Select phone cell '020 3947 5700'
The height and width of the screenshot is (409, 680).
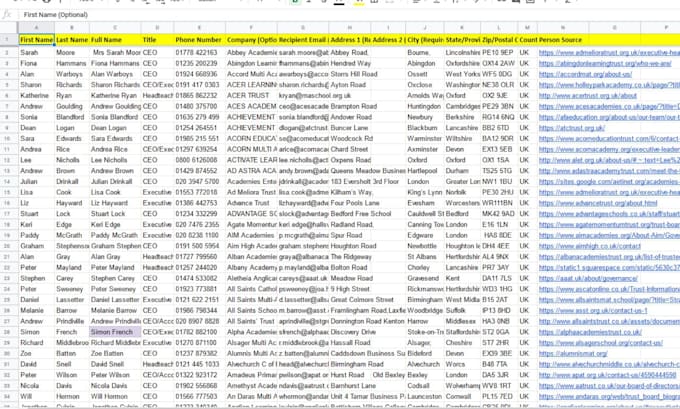coord(199,182)
